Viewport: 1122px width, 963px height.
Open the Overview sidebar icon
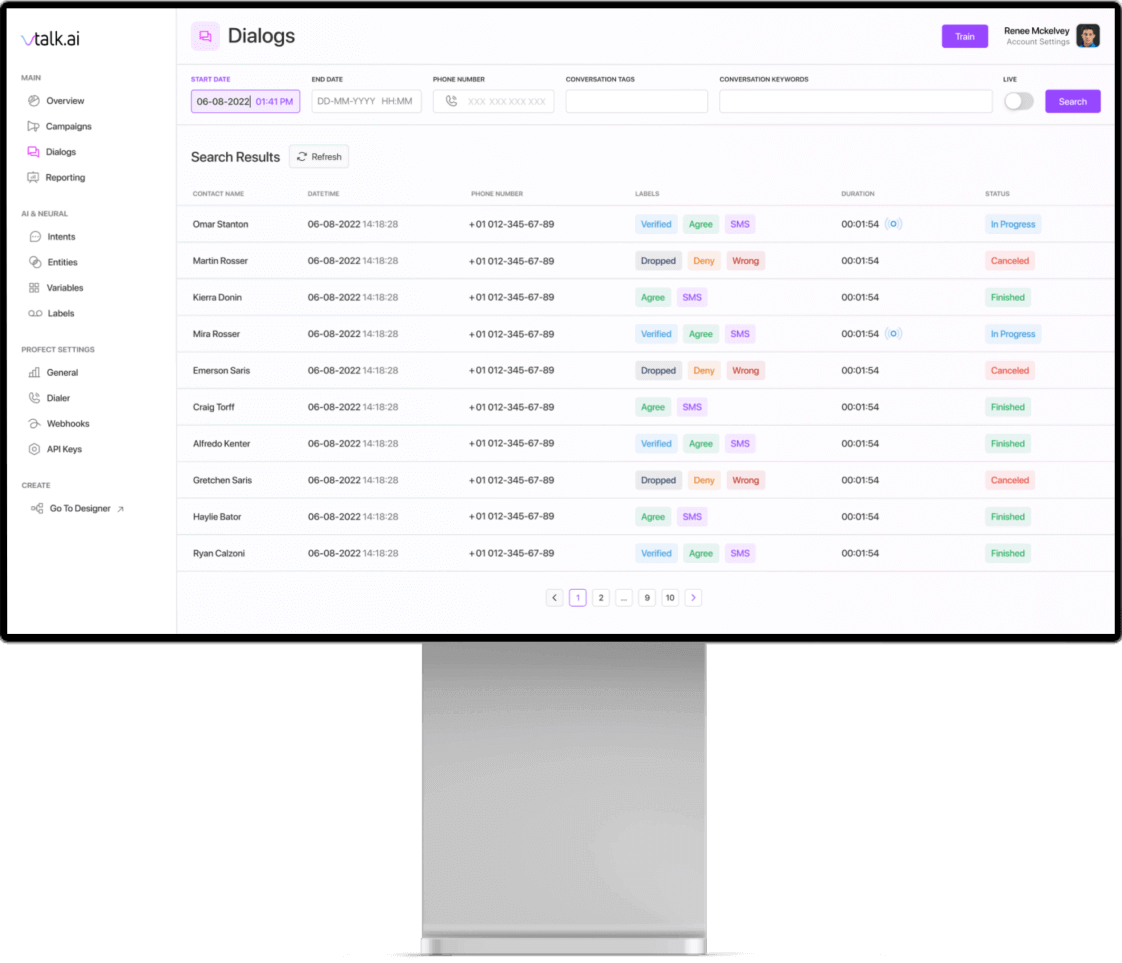[34, 101]
